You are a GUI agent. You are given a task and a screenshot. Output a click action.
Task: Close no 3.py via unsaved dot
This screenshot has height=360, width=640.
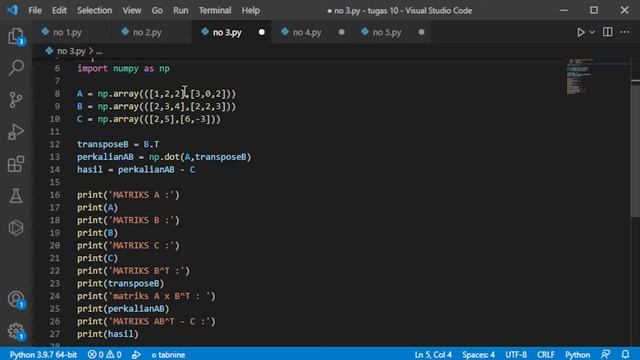click(262, 32)
